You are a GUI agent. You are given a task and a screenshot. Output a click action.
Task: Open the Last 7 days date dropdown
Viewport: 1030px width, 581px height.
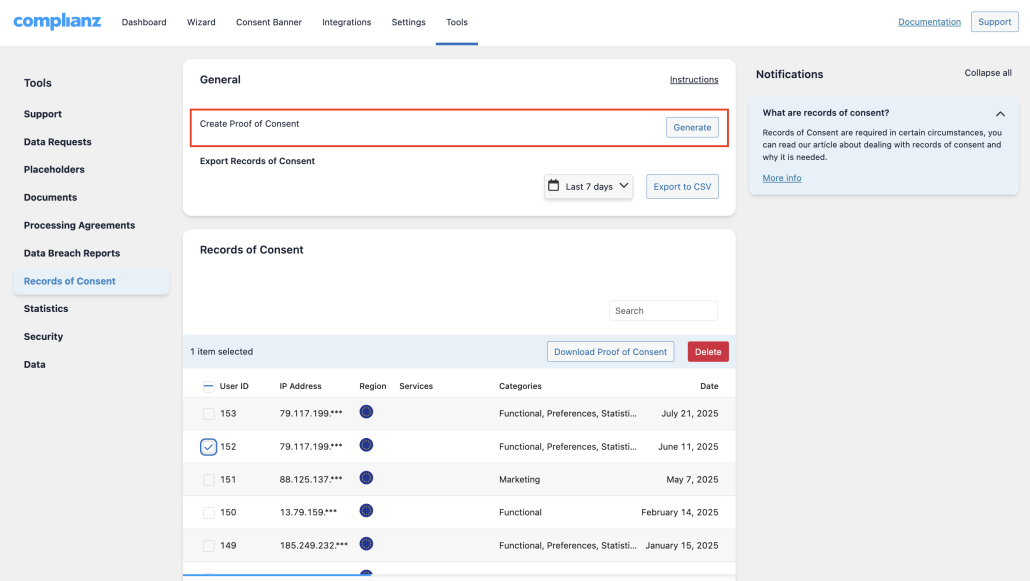(x=589, y=187)
